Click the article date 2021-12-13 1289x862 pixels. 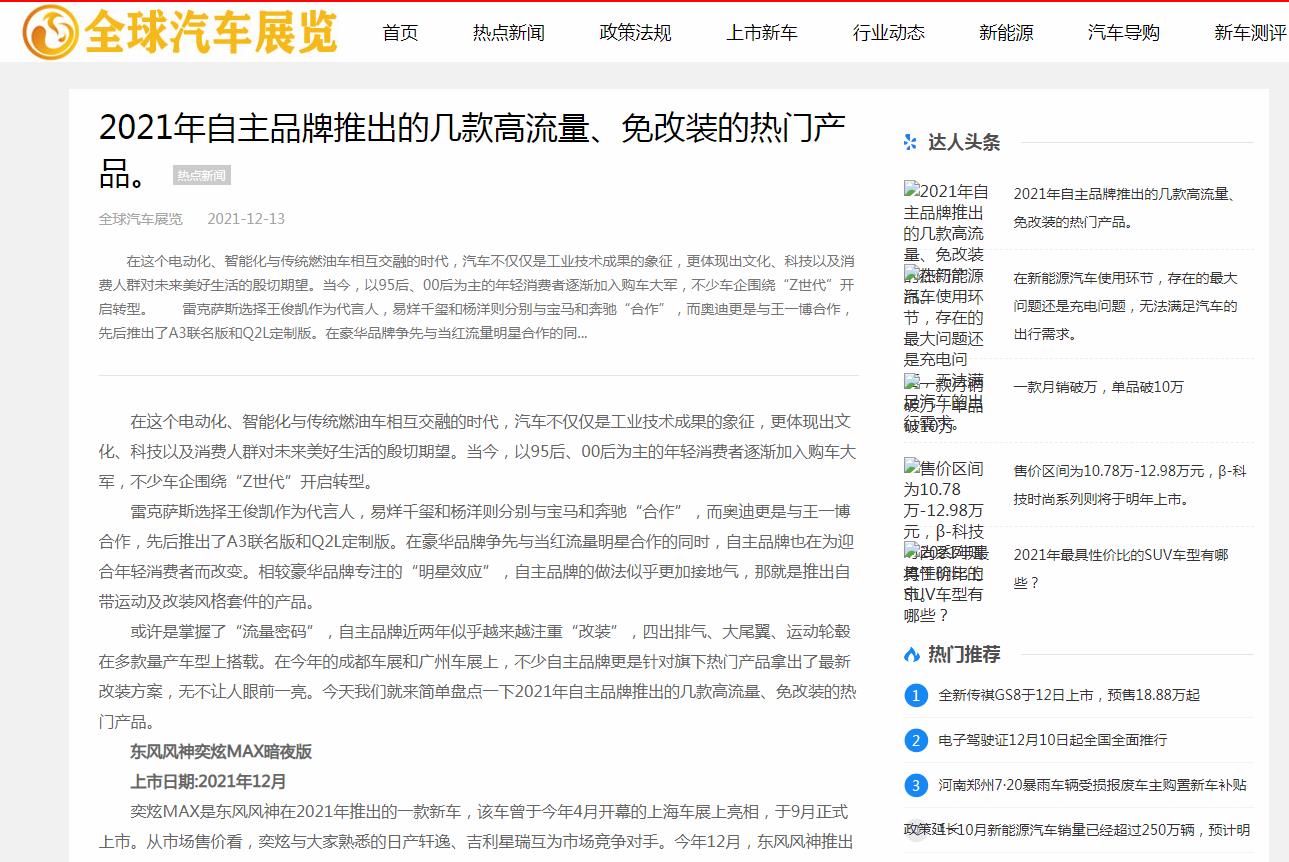click(246, 219)
